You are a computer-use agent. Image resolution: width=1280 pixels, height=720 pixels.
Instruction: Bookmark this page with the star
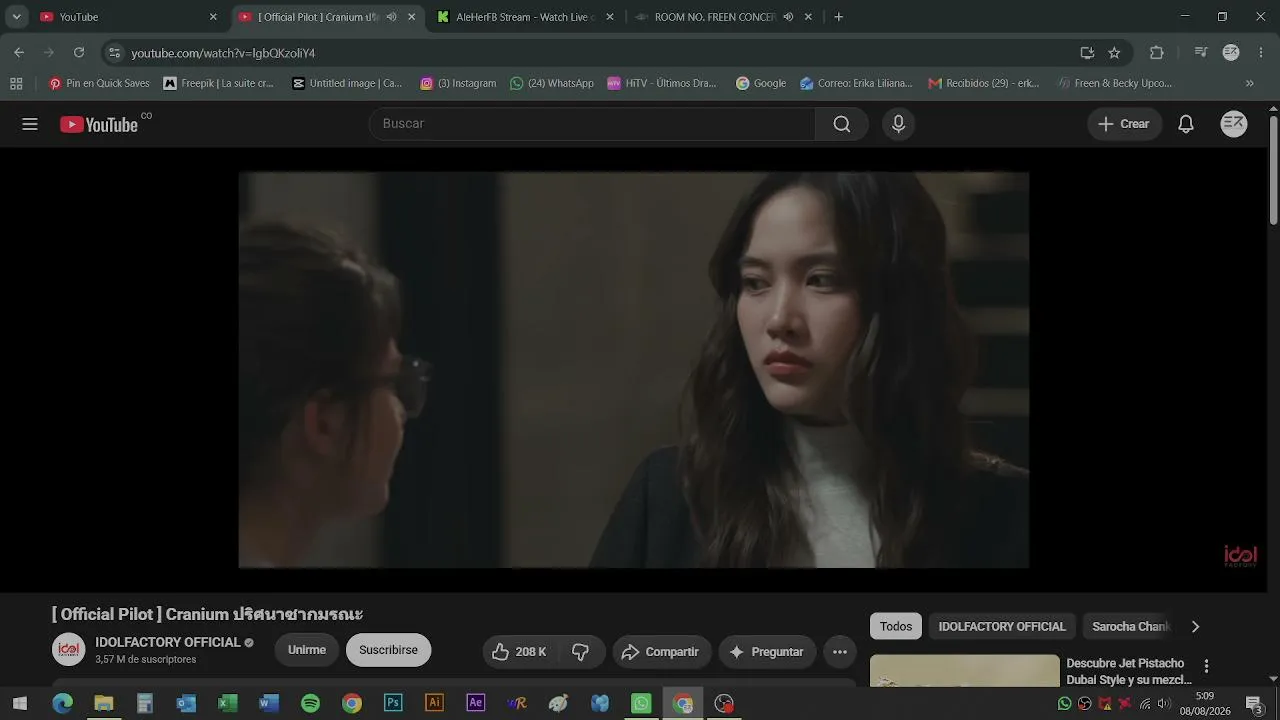pyautogui.click(x=1114, y=53)
